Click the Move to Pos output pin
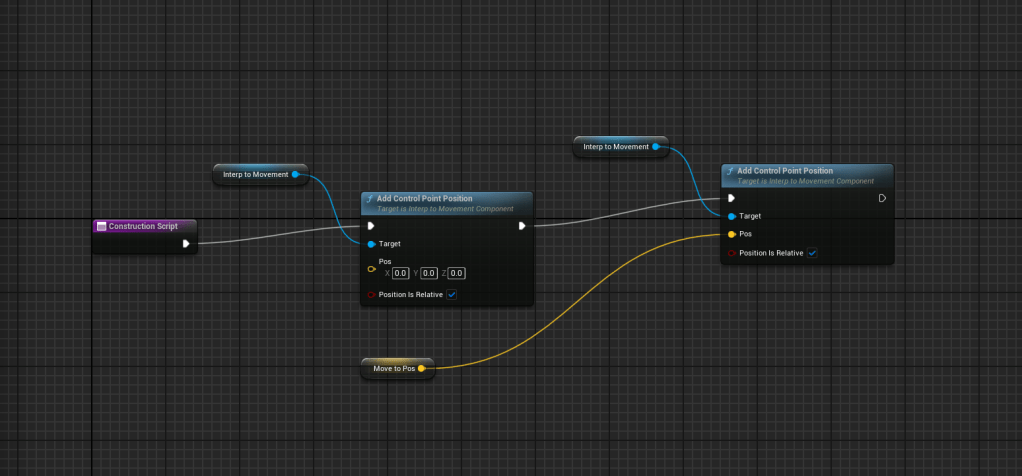This screenshot has width=1022, height=476. [421, 369]
